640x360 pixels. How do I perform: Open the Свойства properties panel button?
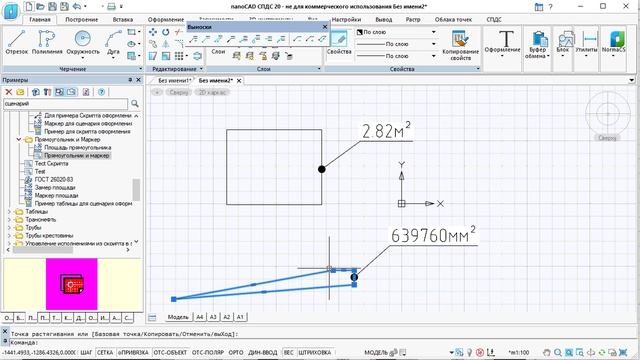pyautogui.click(x=339, y=43)
